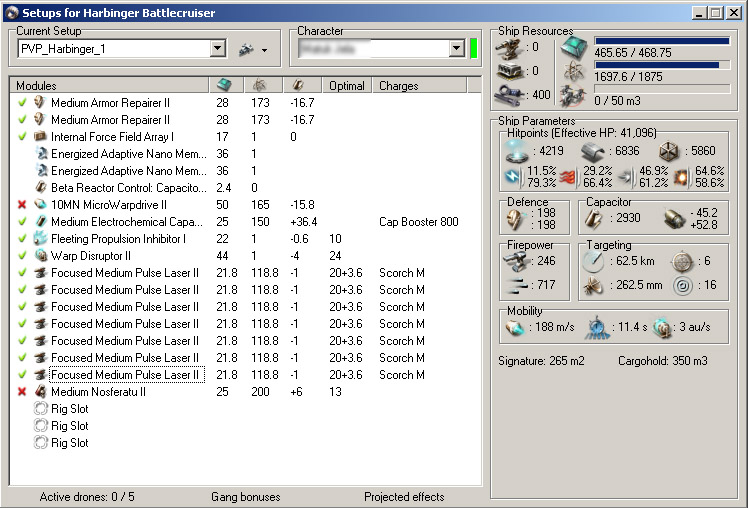The image size is (748, 508).
Task: Open the Current Setup dropdown arrow
Action: click(218, 48)
